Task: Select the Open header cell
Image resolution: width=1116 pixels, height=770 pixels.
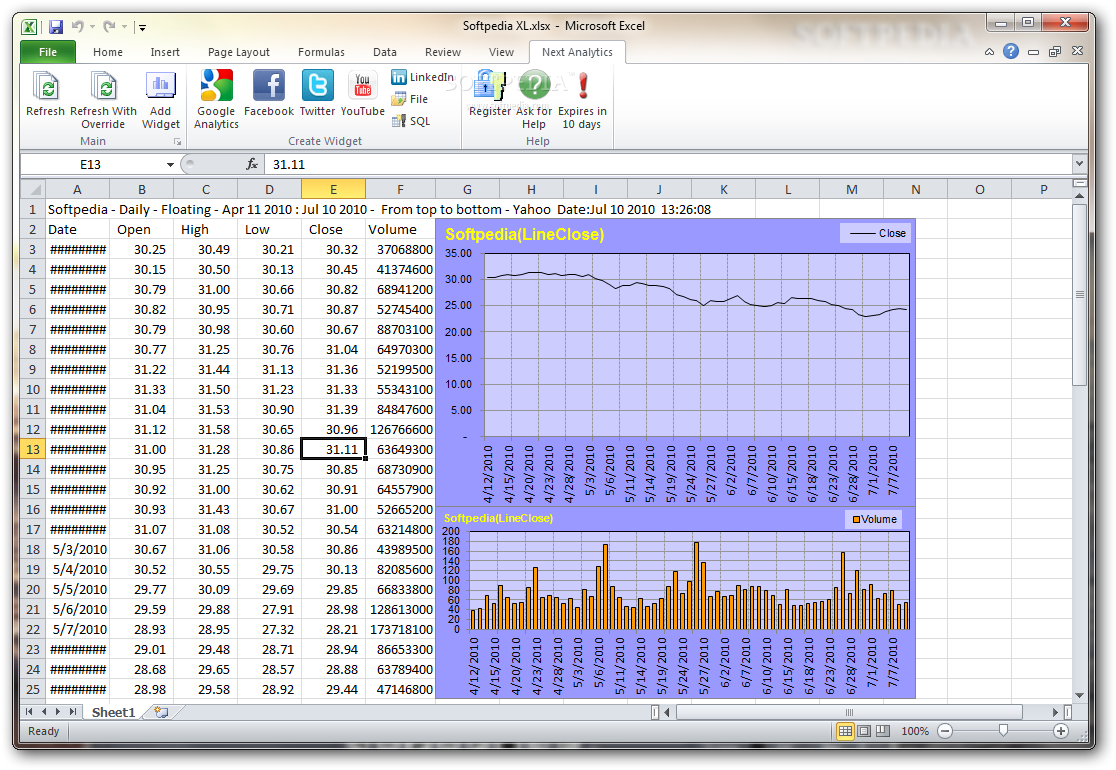Action: click(142, 229)
